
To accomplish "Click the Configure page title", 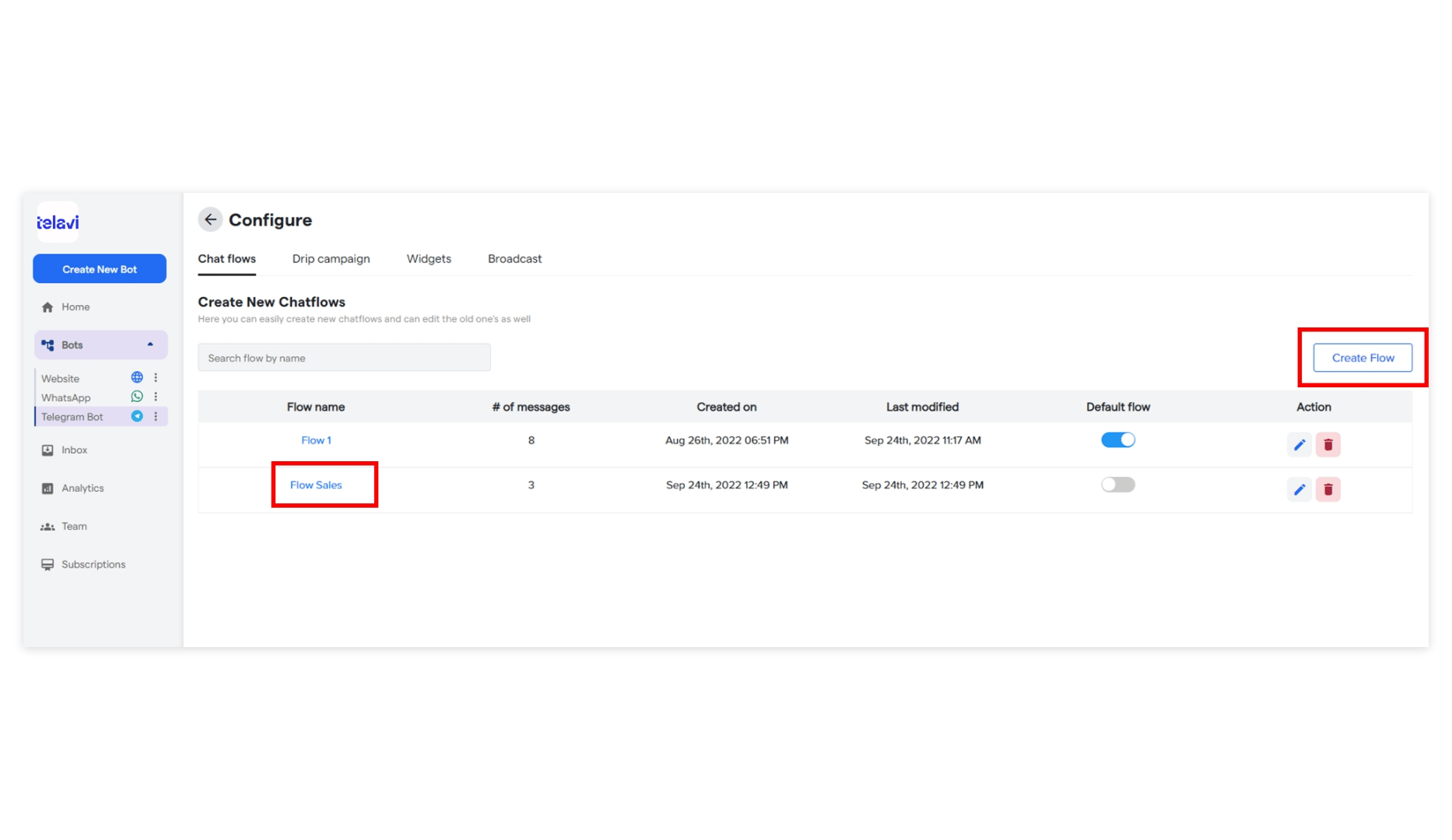I will [x=270, y=220].
